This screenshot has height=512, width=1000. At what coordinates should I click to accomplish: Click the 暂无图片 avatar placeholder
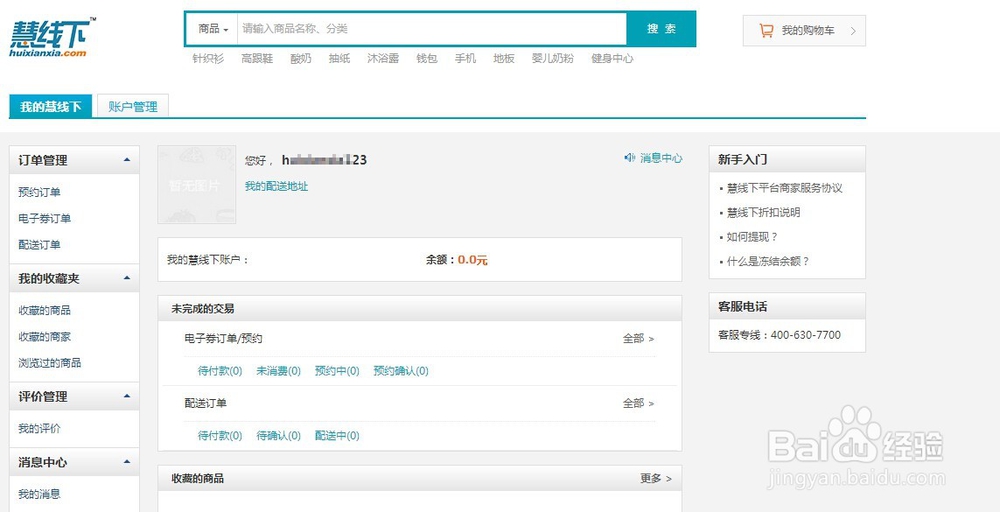coord(197,185)
